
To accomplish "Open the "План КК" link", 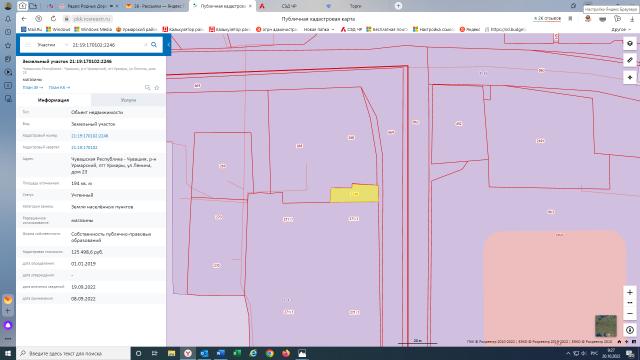I will click(x=59, y=87).
